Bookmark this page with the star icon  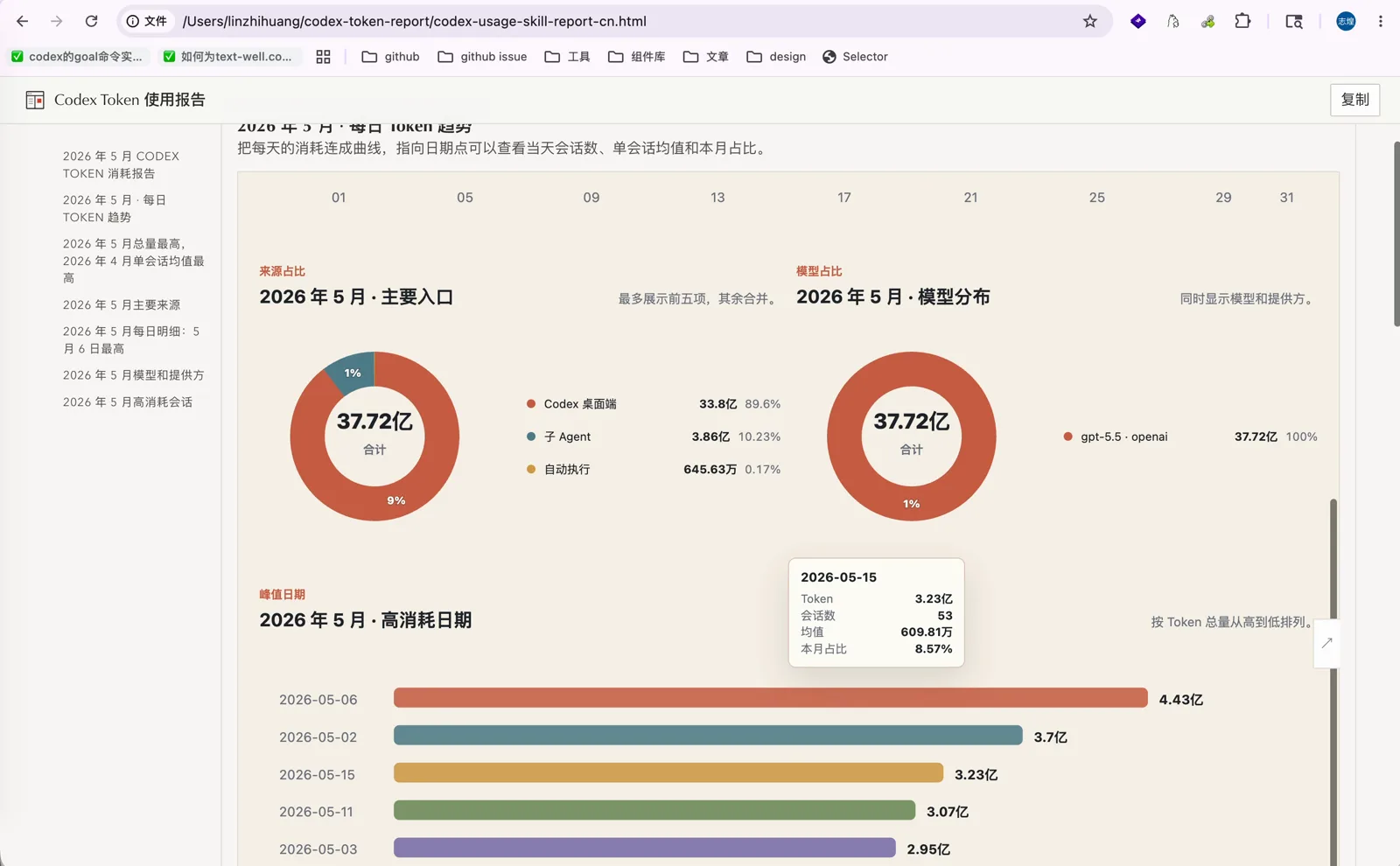(1089, 21)
